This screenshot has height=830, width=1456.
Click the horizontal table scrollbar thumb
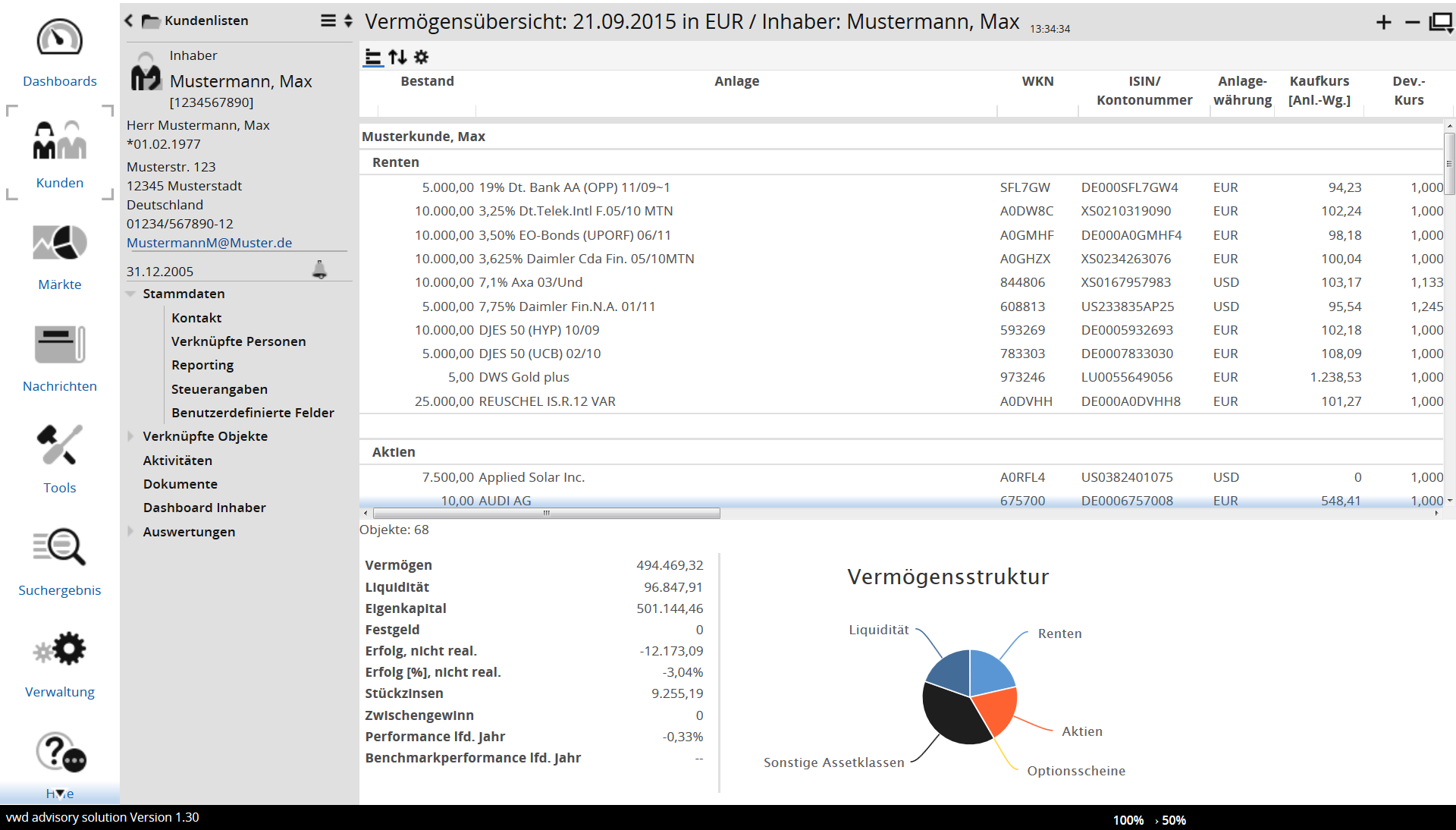pyautogui.click(x=546, y=514)
